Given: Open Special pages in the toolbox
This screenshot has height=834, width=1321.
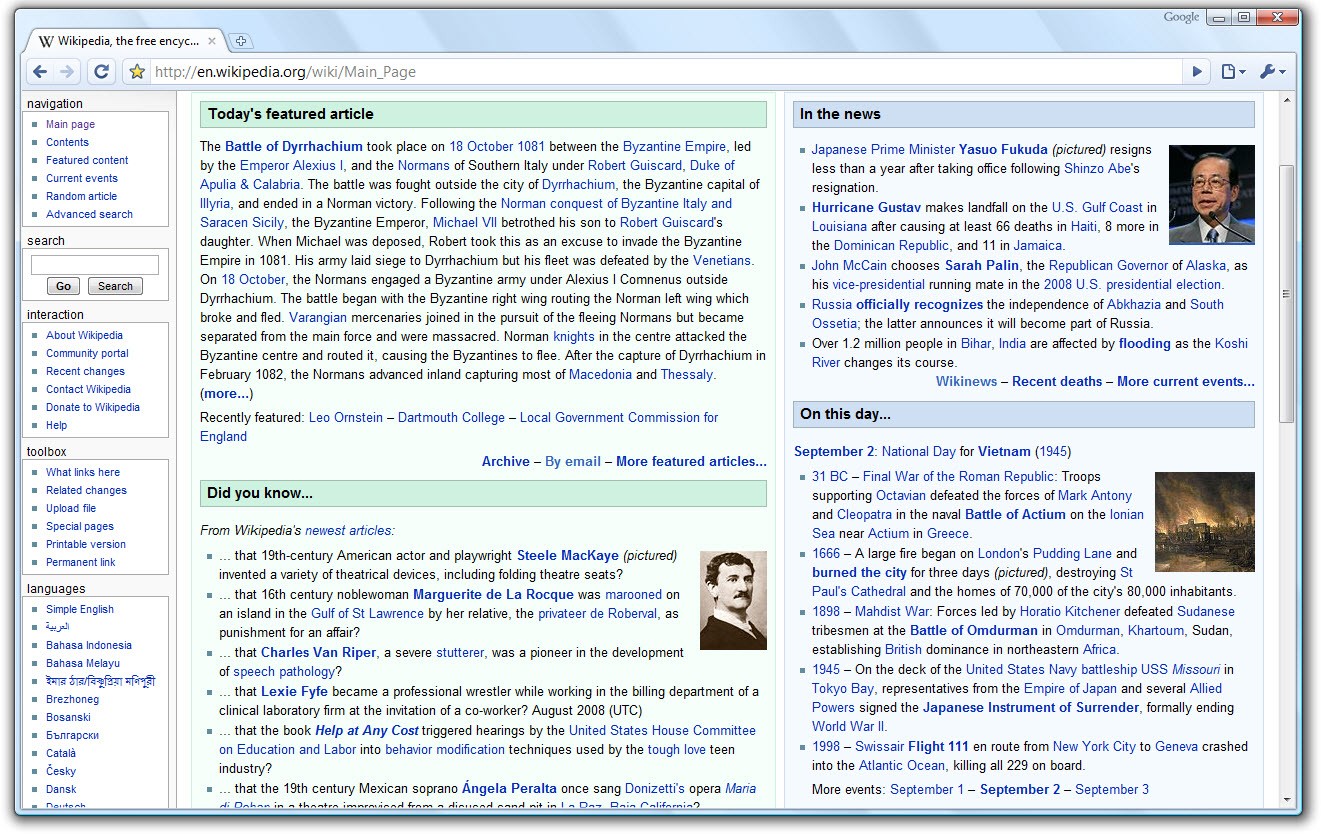Looking at the screenshot, I should pos(80,526).
